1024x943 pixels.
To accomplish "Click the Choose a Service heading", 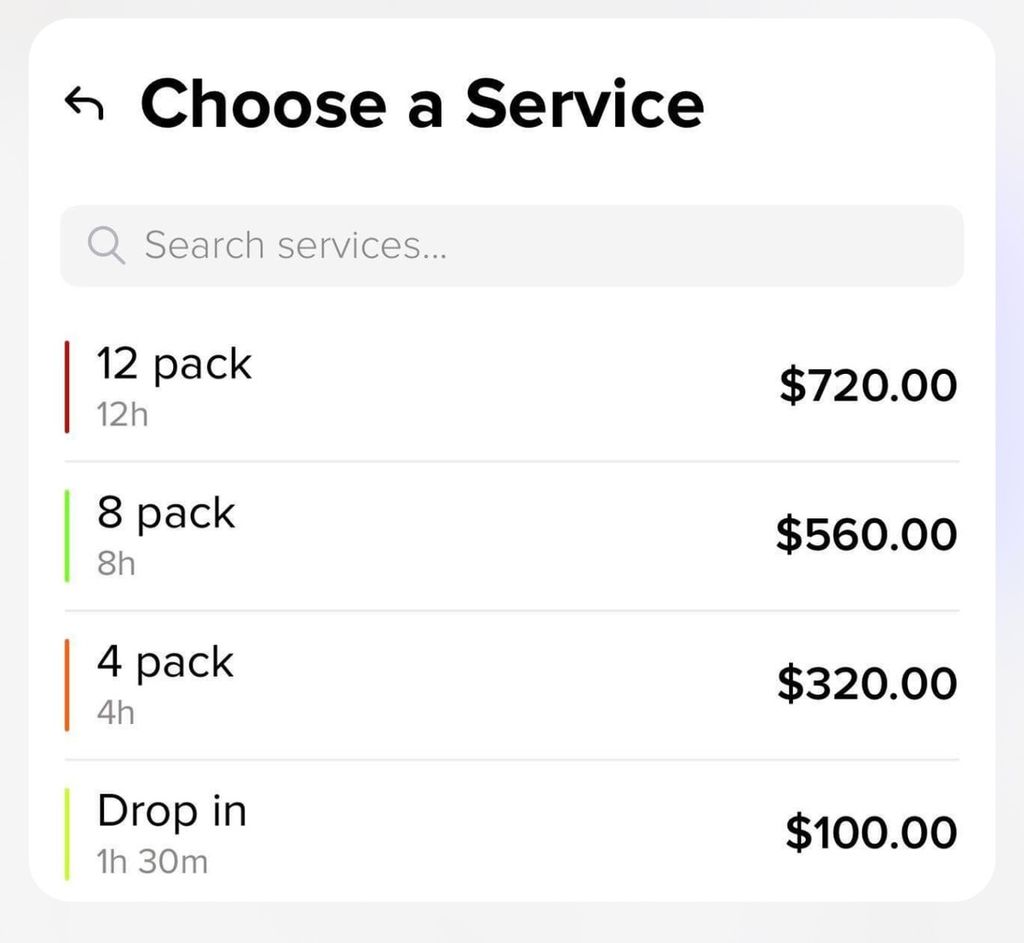I will click(423, 104).
